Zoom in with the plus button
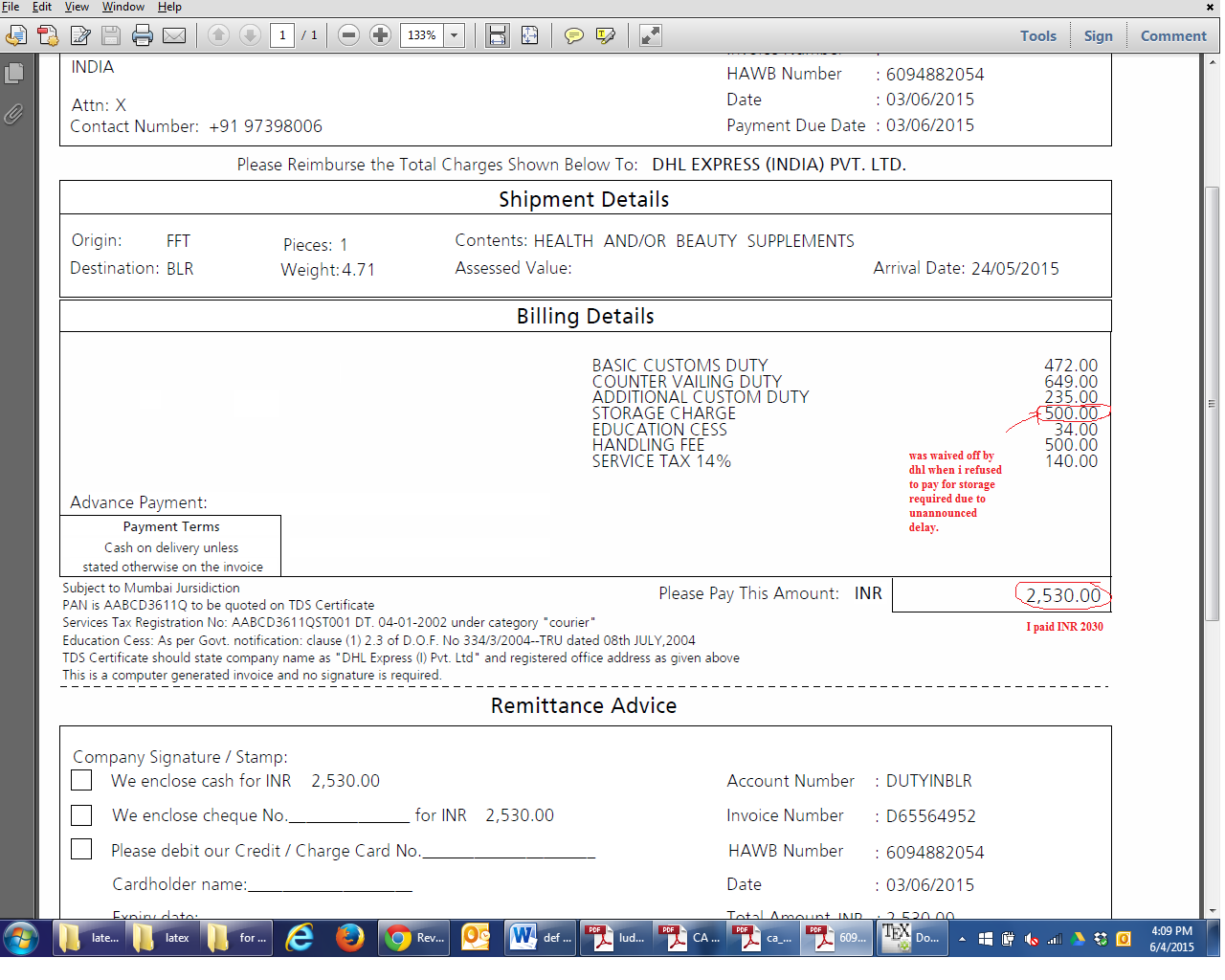1225x980 pixels. click(x=380, y=35)
